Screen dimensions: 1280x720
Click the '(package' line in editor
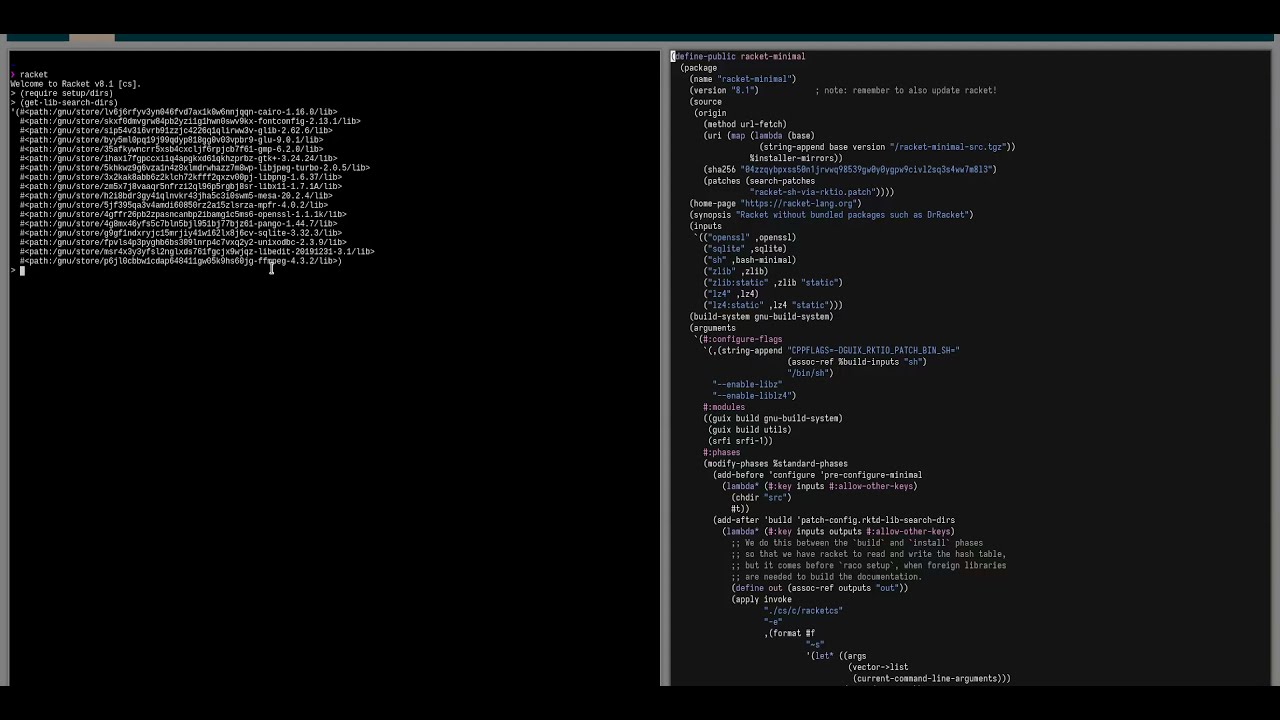[x=699, y=68]
